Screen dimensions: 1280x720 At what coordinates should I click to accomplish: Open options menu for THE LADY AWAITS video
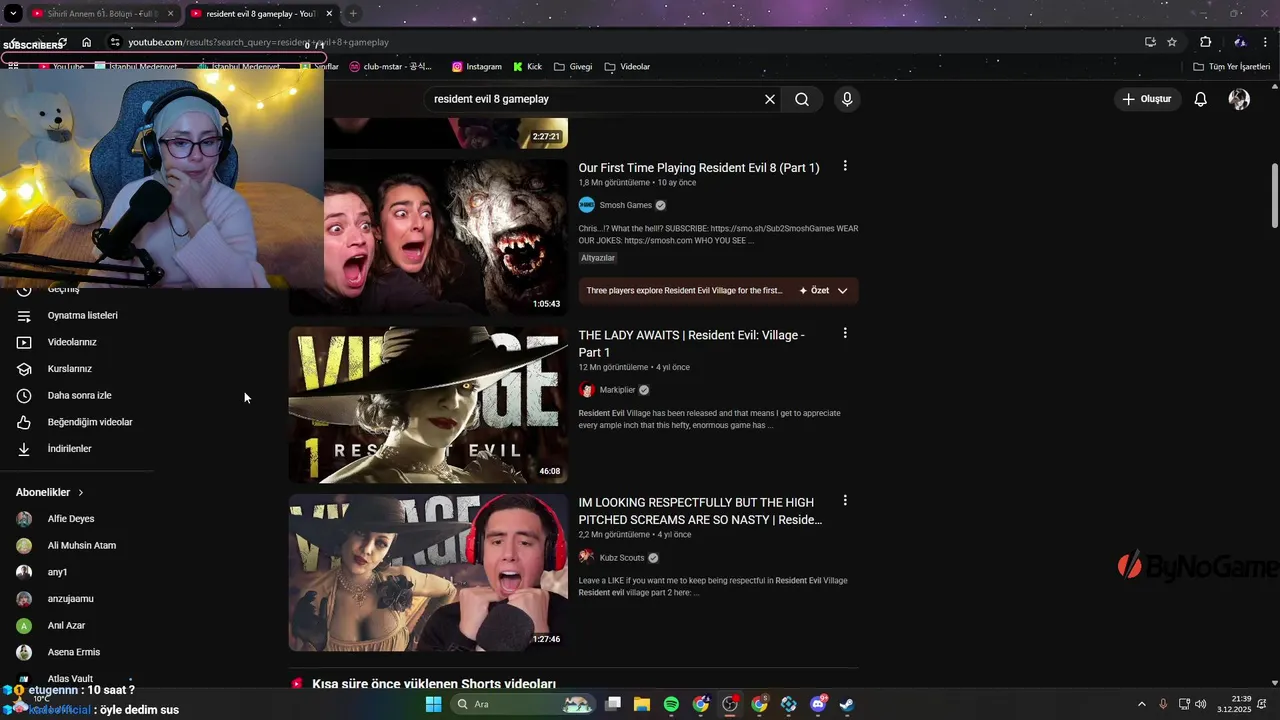845,333
